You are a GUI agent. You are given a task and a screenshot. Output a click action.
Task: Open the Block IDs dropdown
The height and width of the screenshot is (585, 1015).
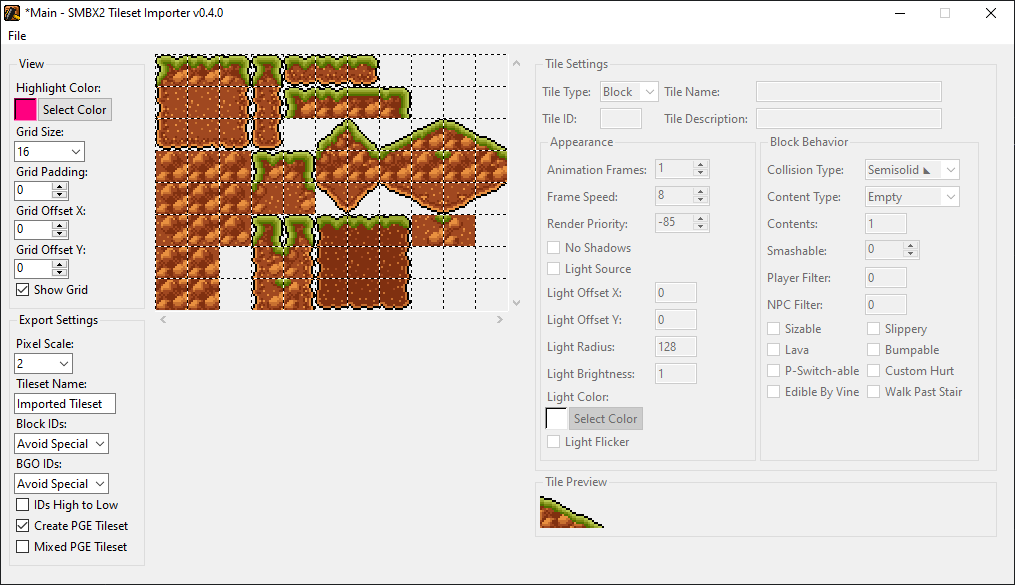pyautogui.click(x=61, y=444)
